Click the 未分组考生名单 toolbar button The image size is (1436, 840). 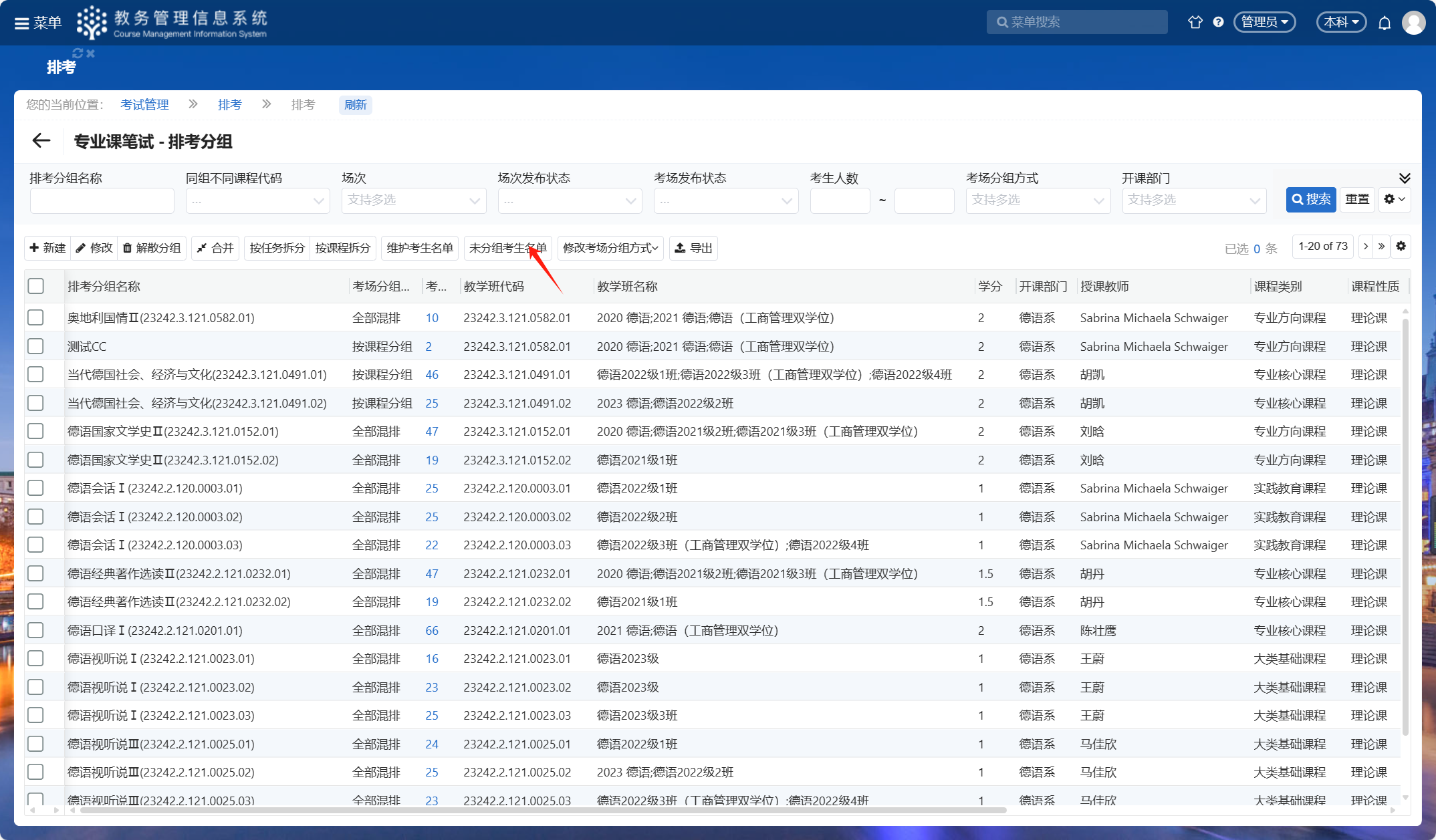(x=507, y=248)
